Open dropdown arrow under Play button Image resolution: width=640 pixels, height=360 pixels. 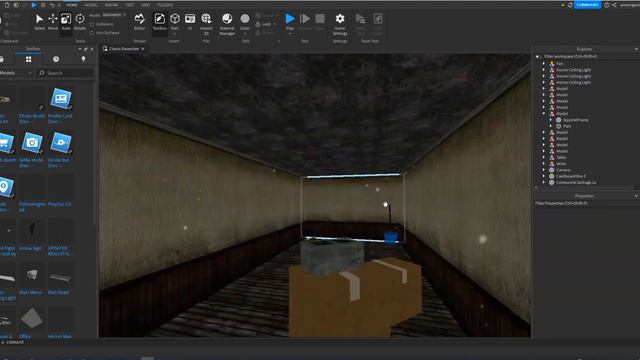(290, 34)
